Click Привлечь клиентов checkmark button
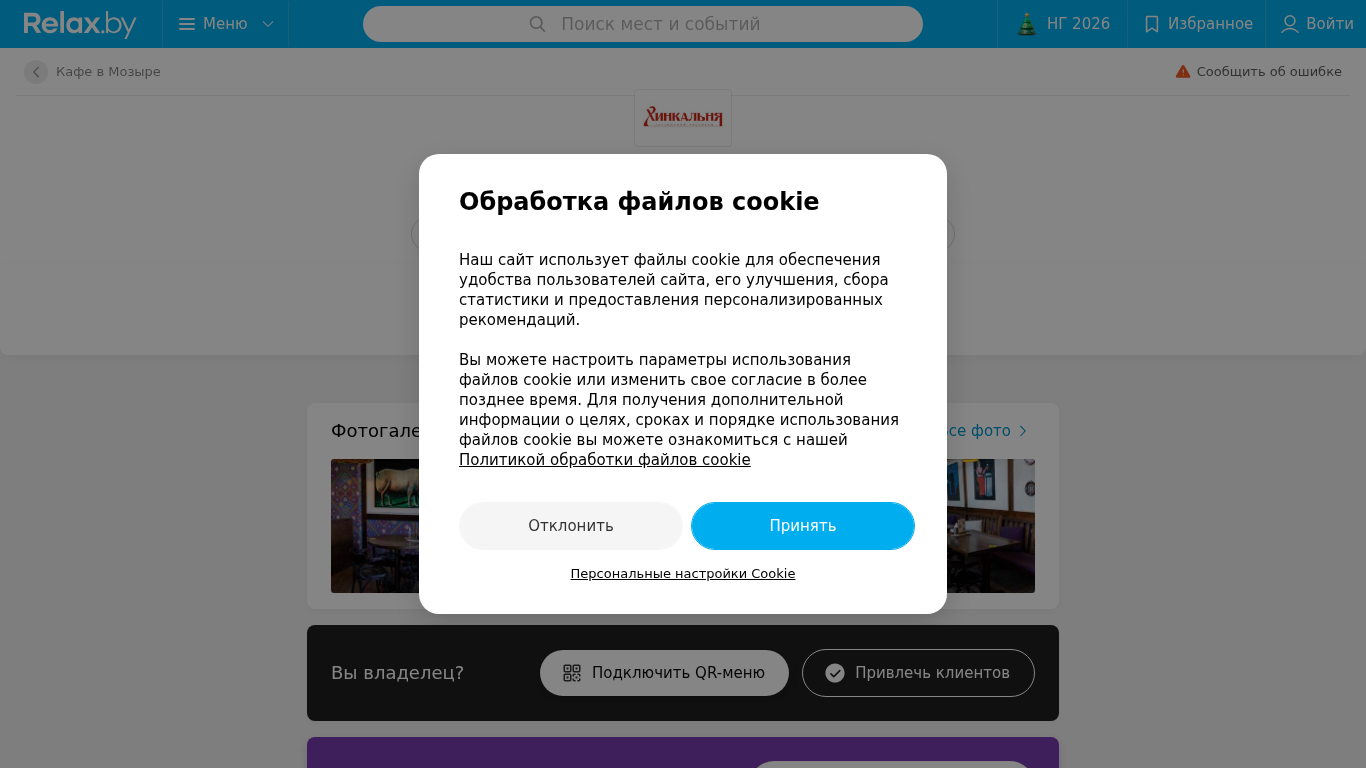This screenshot has height=768, width=1366. click(x=918, y=673)
